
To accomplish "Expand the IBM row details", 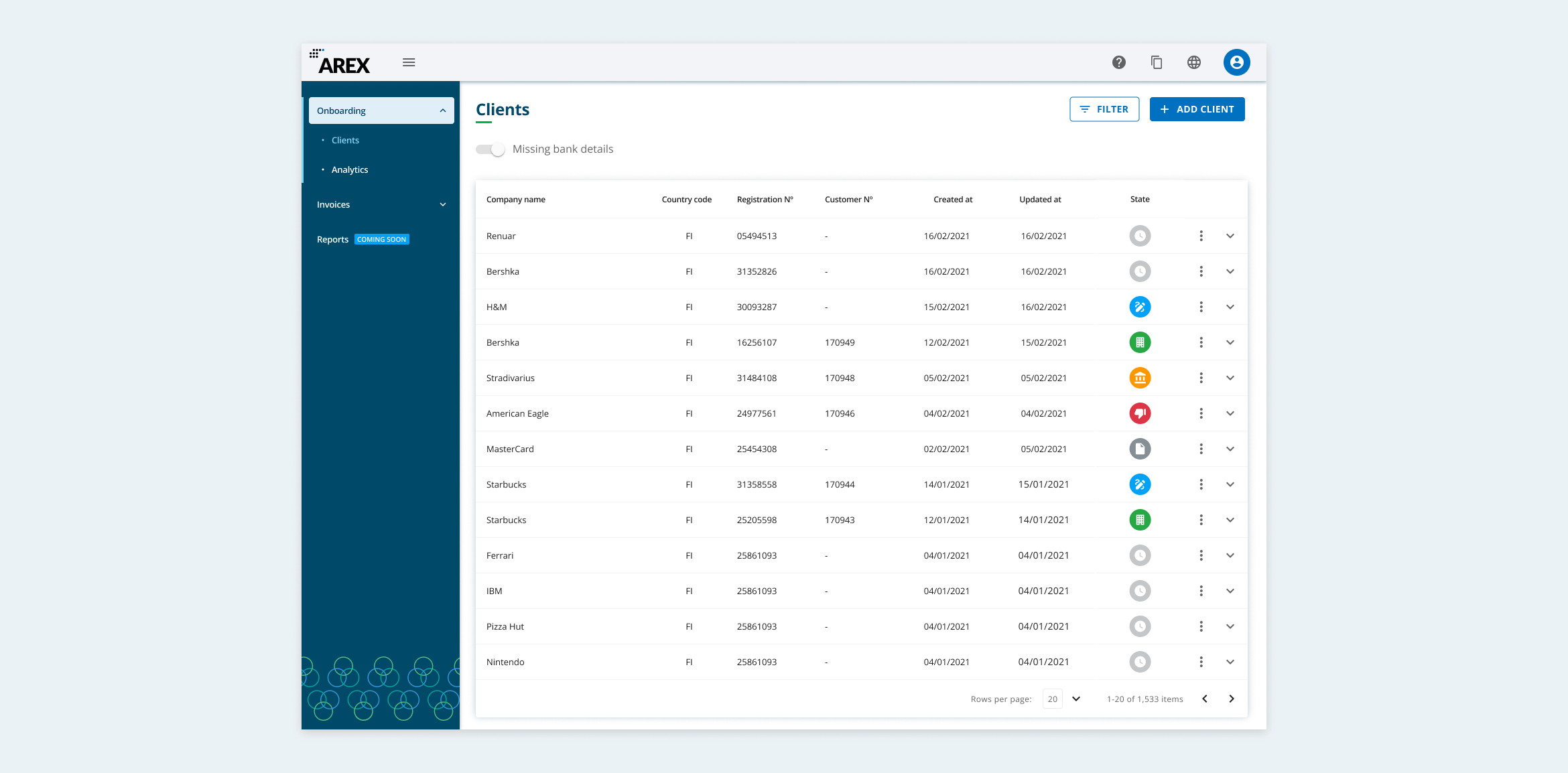I will 1230,591.
